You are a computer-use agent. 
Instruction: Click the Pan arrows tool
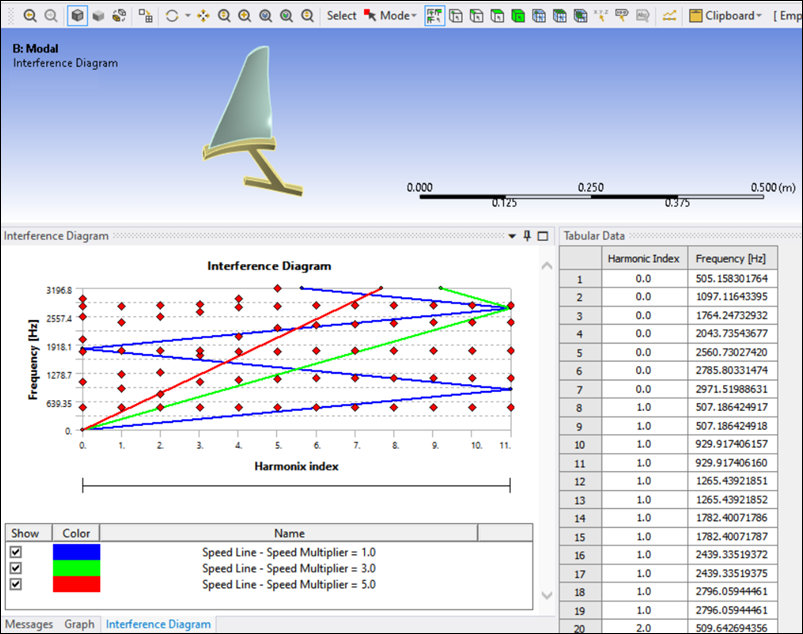coord(203,16)
